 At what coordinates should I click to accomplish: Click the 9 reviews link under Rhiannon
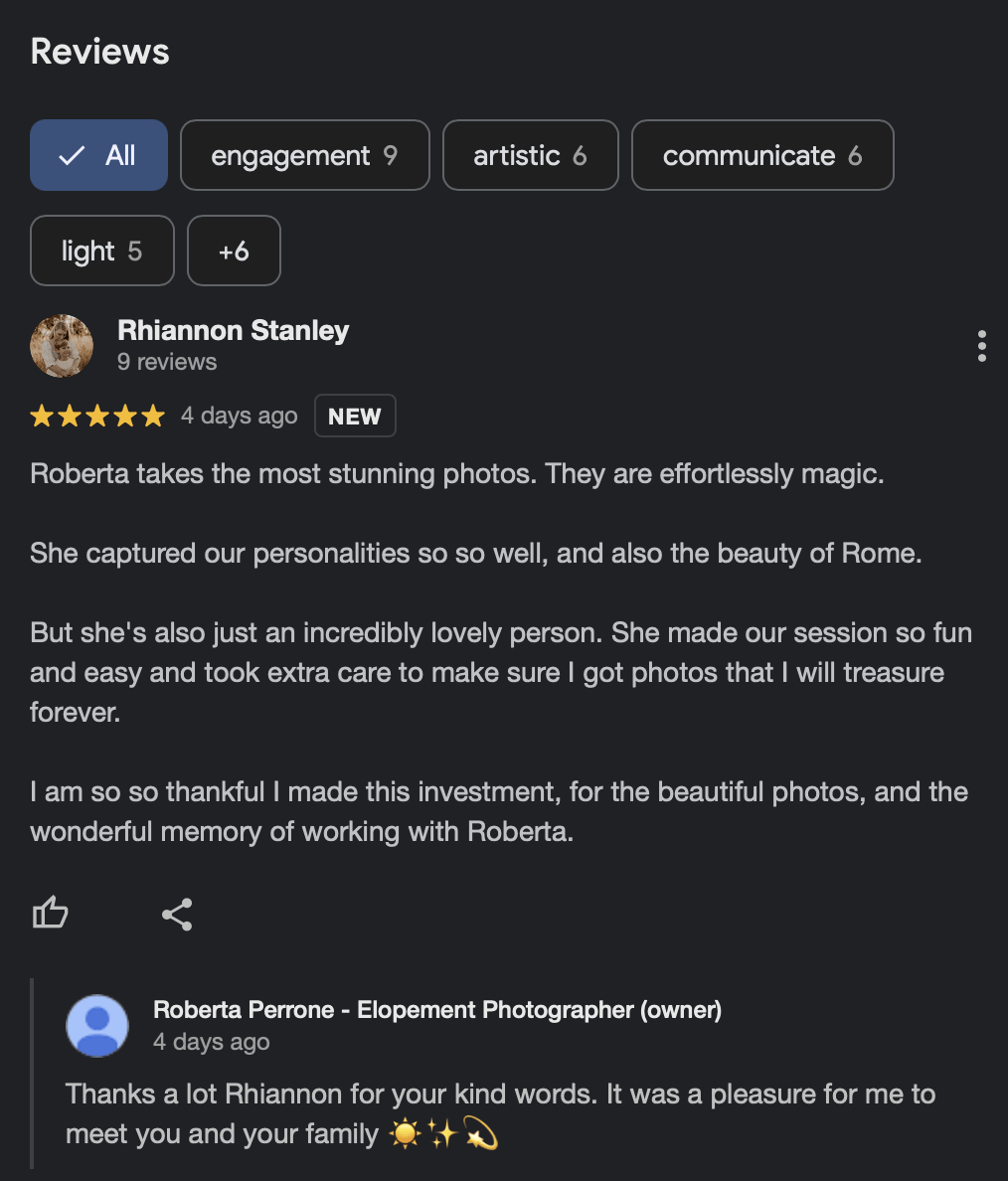click(x=167, y=362)
